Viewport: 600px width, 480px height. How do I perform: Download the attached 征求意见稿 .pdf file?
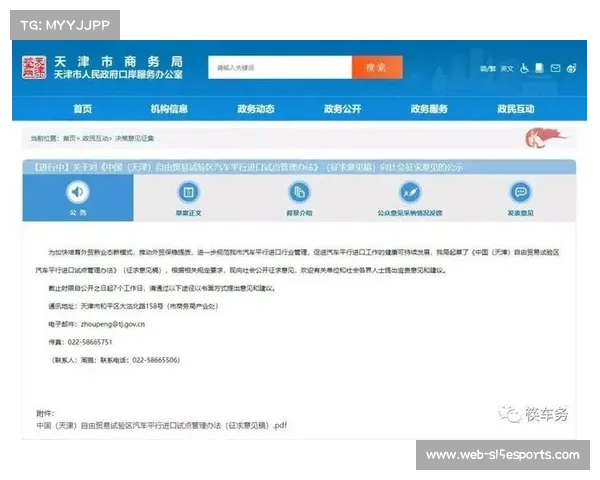[x=161, y=425]
